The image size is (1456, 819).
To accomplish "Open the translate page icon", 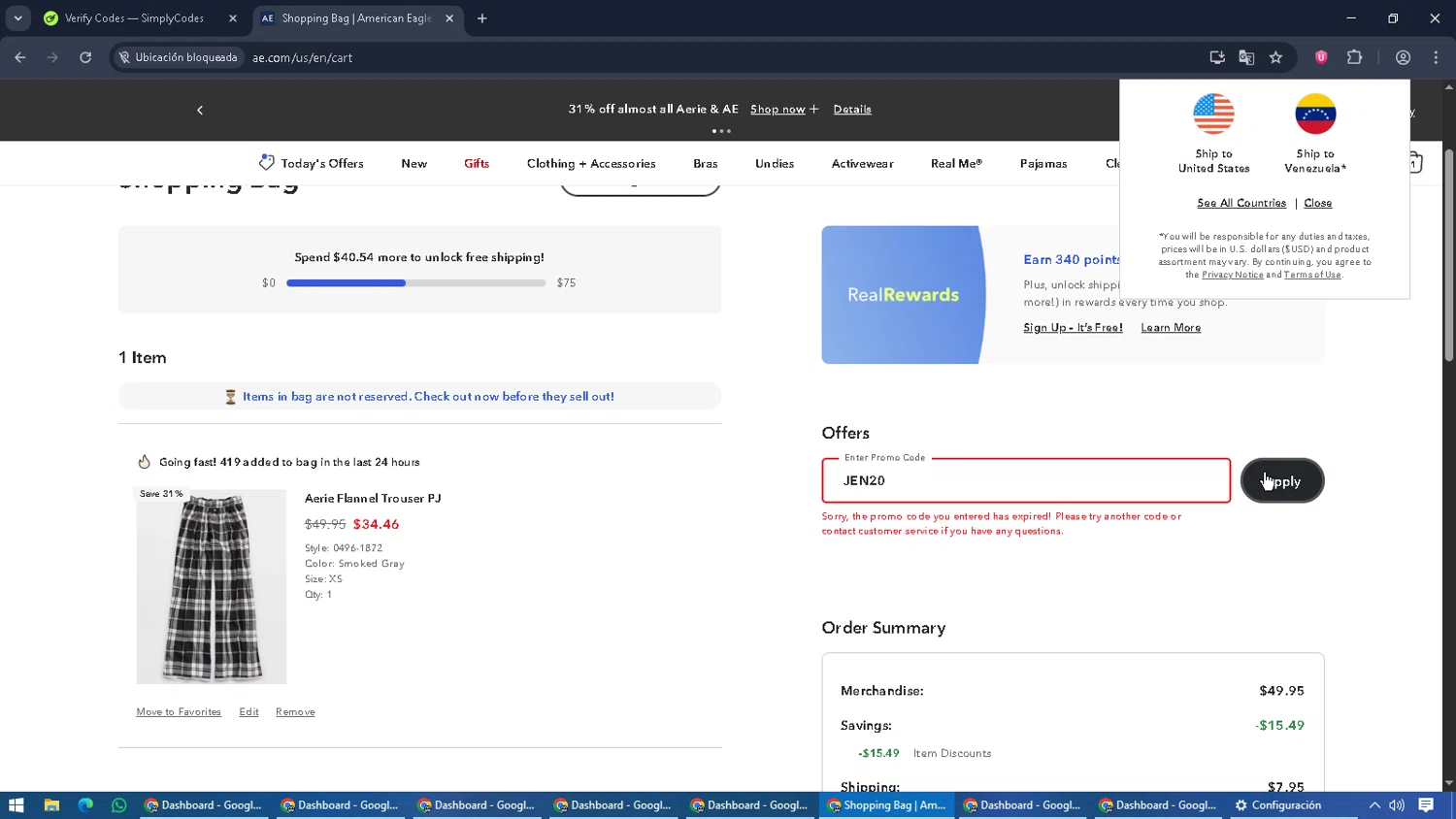I will 1247,57.
